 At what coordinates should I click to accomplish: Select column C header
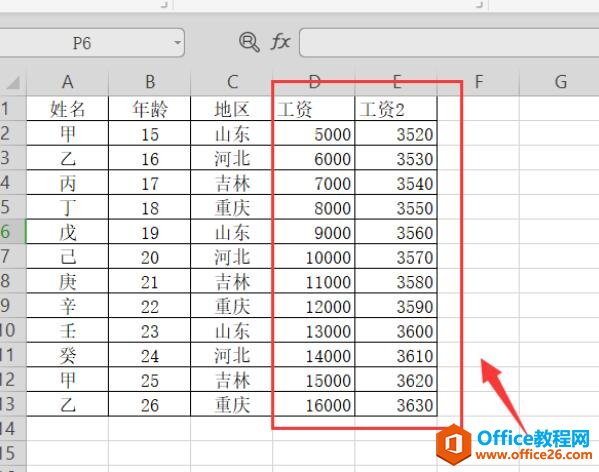tap(232, 82)
